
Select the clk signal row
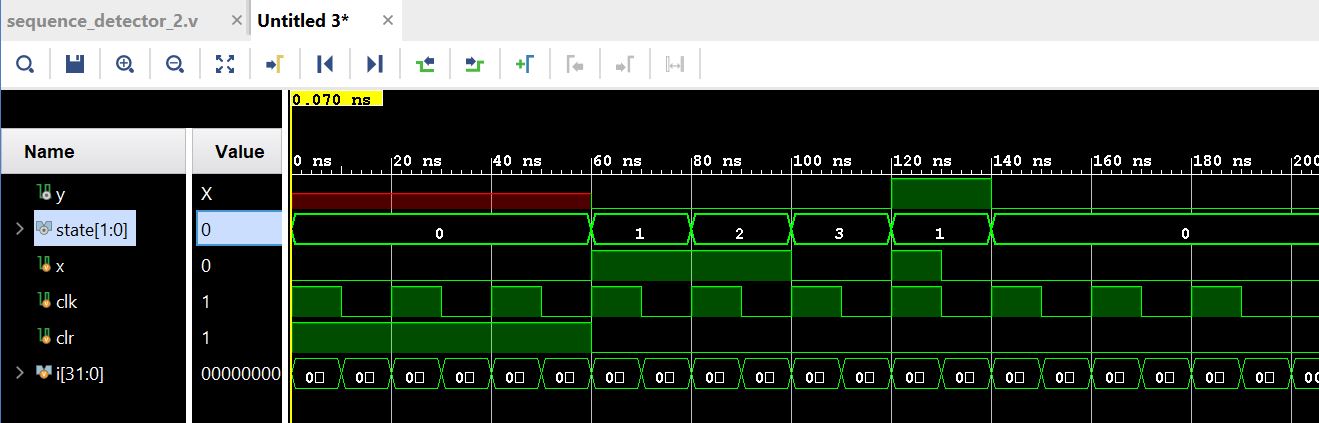pos(66,302)
